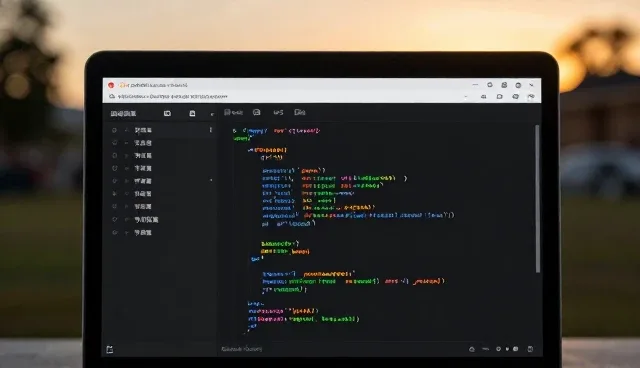The height and width of the screenshot is (368, 640).
Task: Collapse the sixth sidebar row with its chevron
Action: pos(127,194)
